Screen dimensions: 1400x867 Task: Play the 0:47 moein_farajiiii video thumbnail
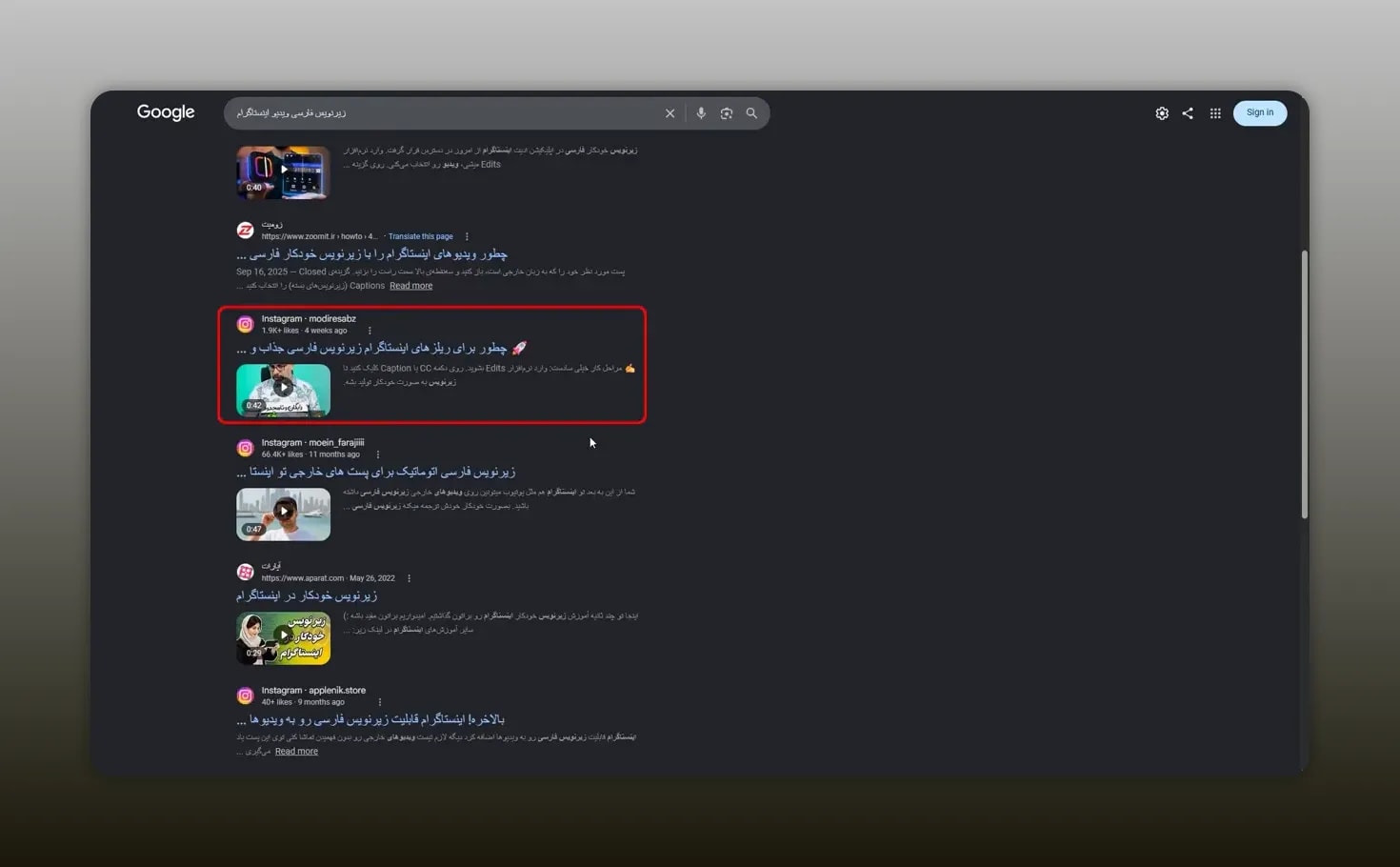pyautogui.click(x=283, y=514)
